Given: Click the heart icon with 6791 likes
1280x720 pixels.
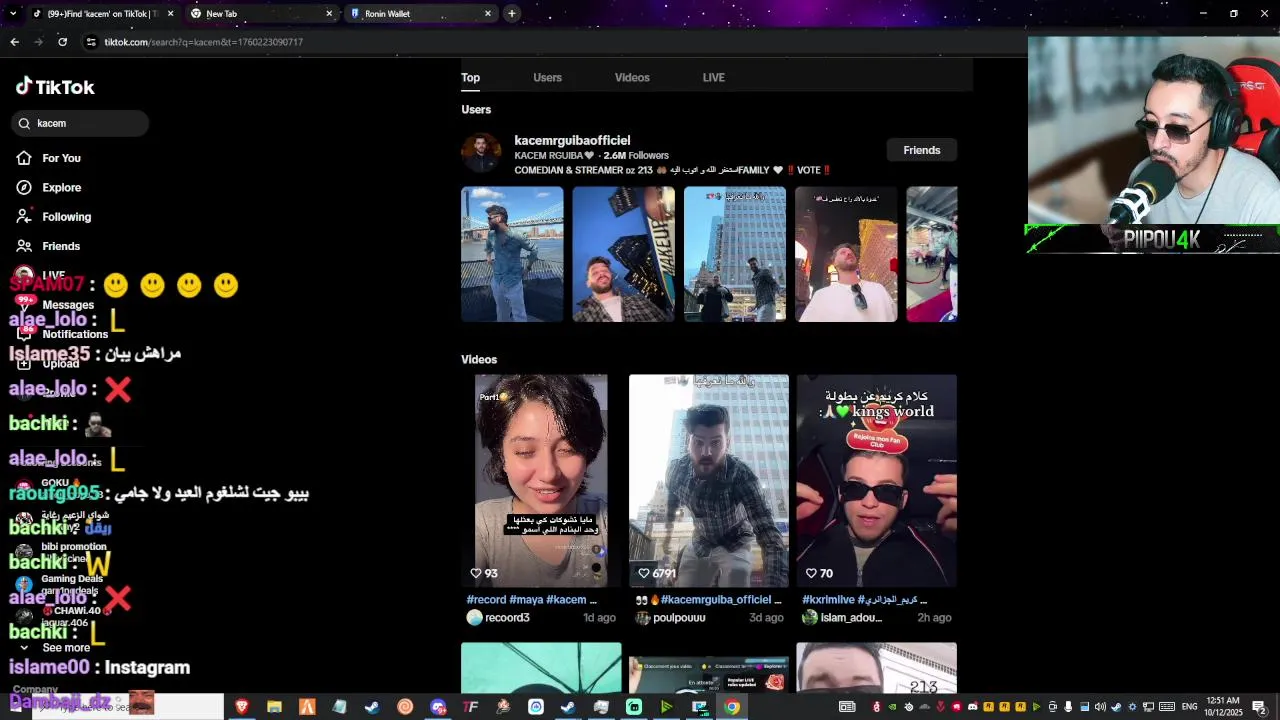Looking at the screenshot, I should pos(644,573).
